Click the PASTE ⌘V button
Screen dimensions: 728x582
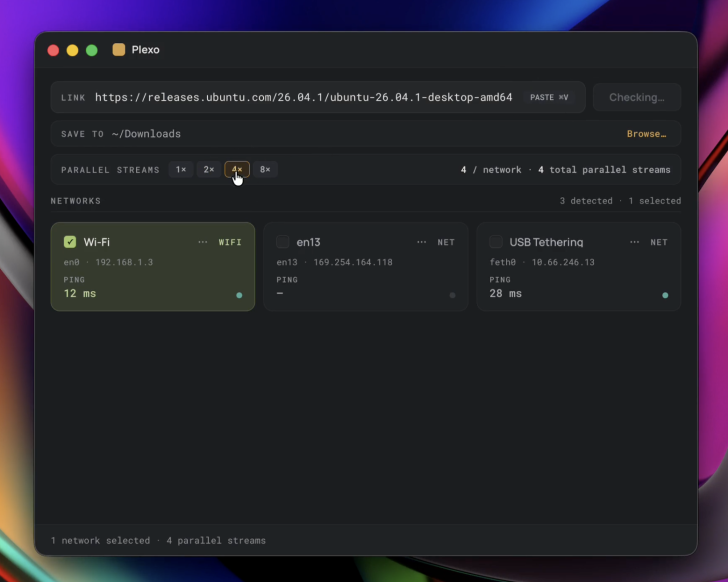[549, 97]
